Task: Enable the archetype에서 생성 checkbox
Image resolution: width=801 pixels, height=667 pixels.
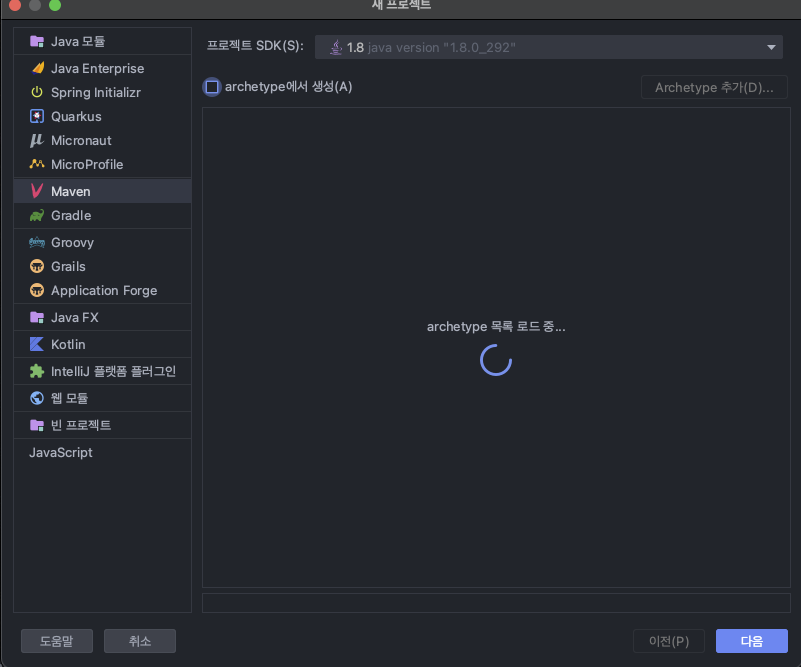Action: coord(212,87)
